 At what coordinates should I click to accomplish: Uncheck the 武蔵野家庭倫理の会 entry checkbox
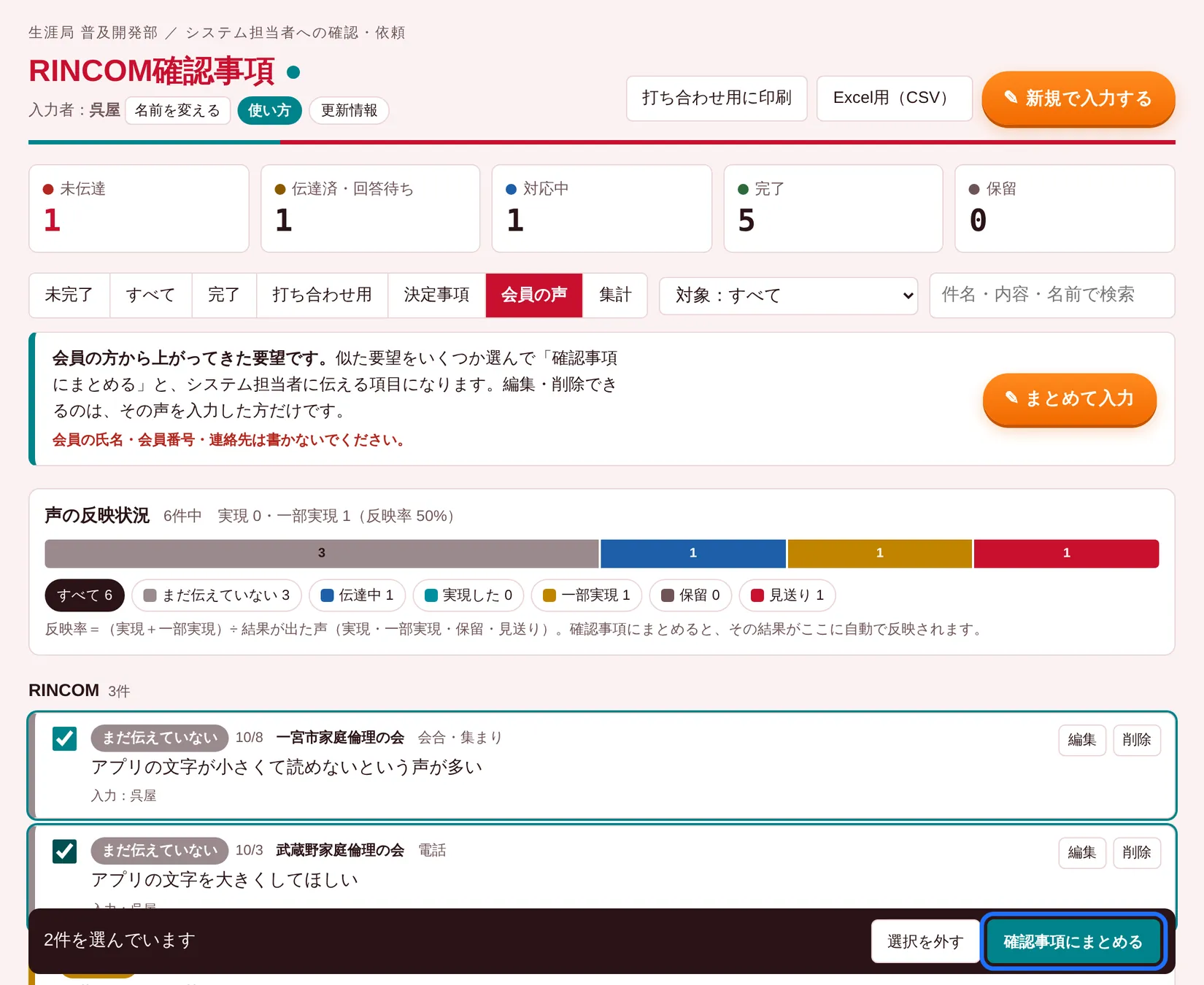tap(65, 851)
